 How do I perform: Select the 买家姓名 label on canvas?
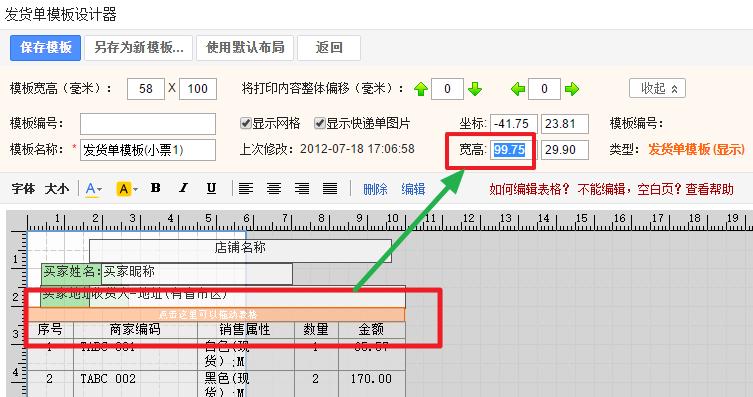tap(71, 273)
